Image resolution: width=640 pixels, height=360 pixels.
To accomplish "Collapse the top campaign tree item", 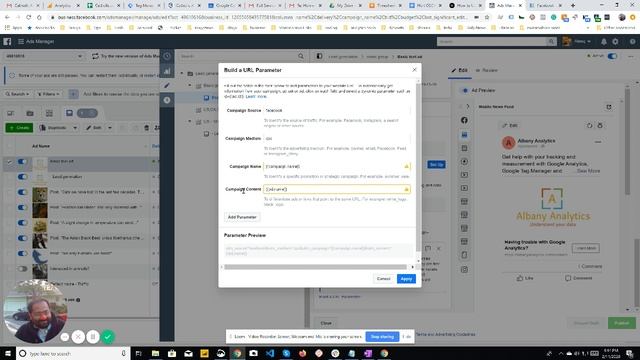I will (x=182, y=73).
